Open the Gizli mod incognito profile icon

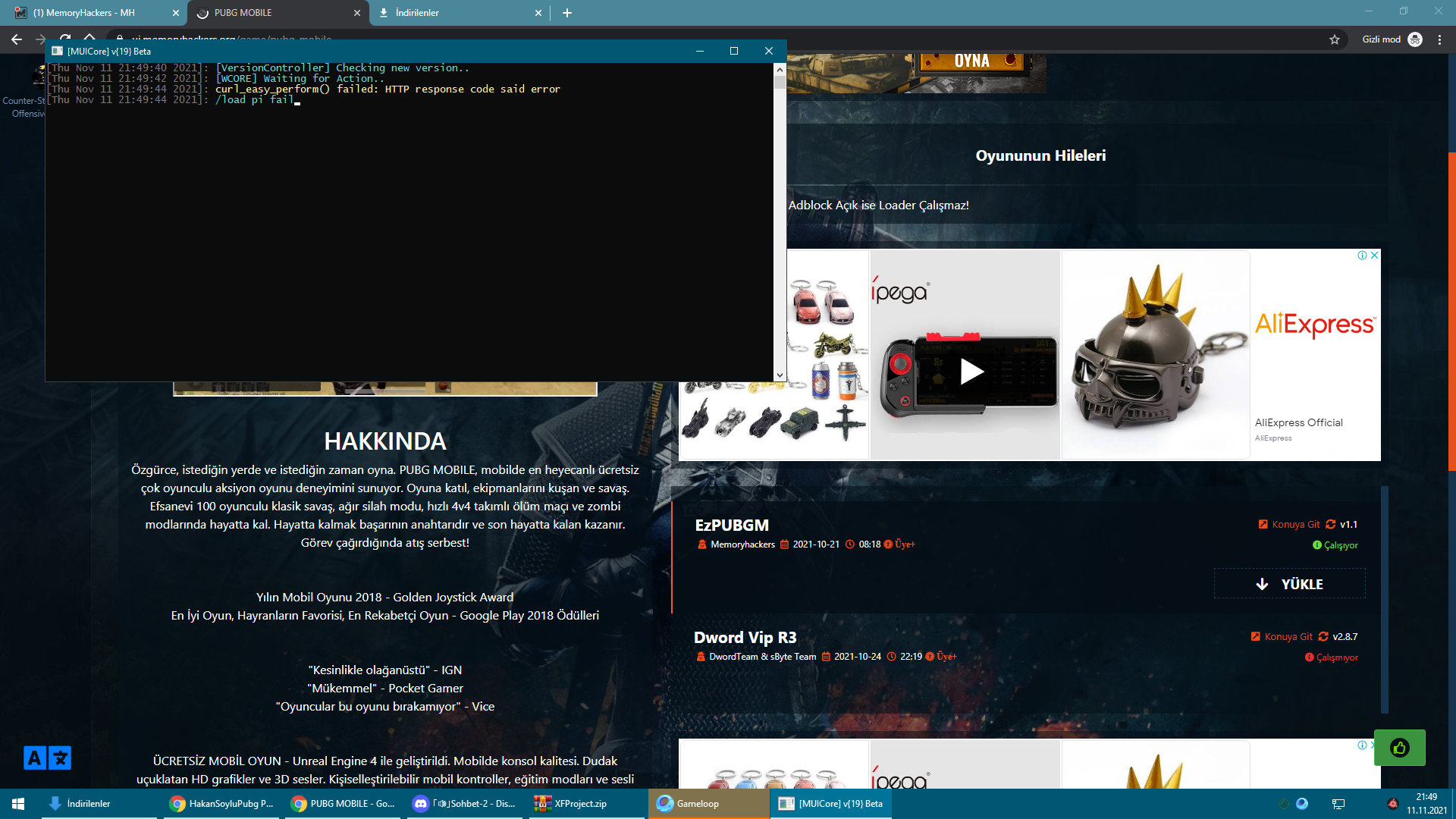tap(1415, 39)
